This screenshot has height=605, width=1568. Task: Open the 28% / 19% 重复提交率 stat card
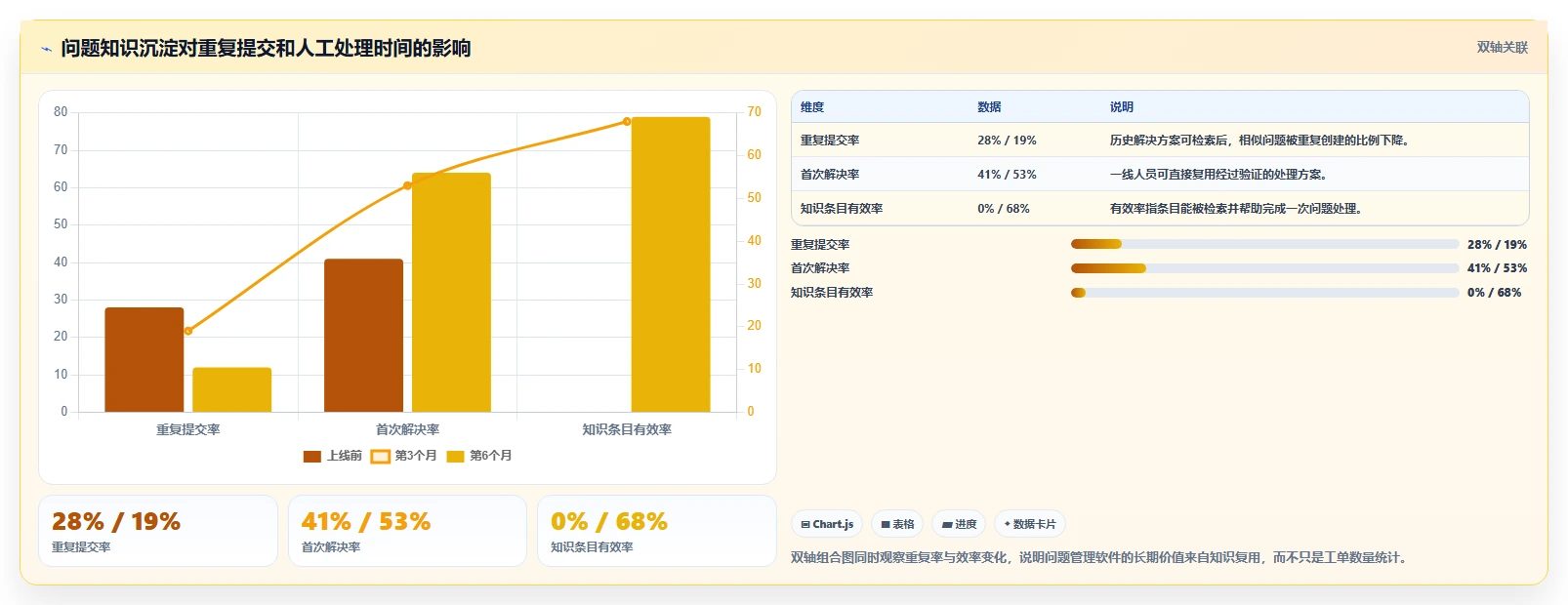158,531
